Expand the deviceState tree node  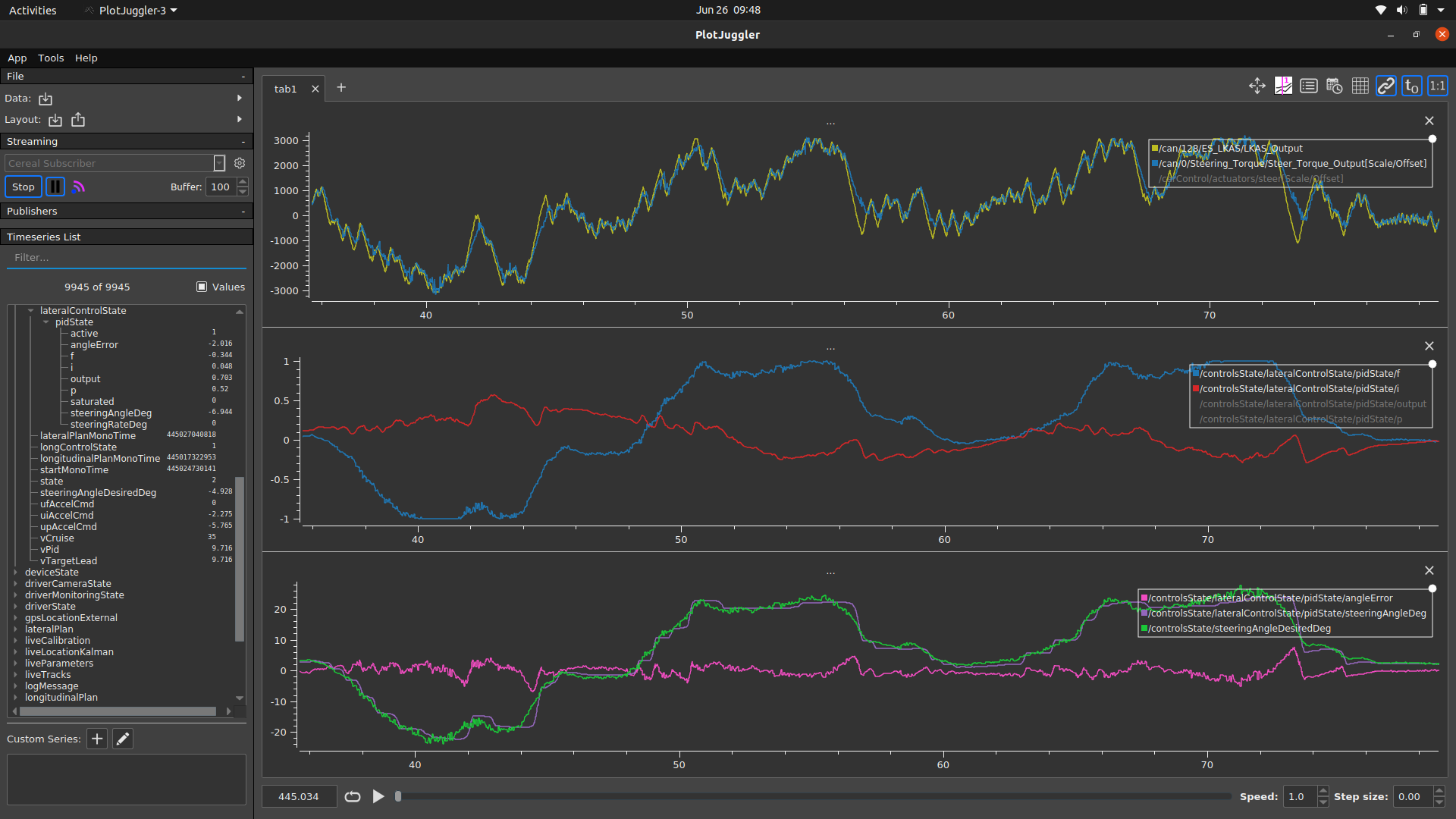tap(16, 573)
